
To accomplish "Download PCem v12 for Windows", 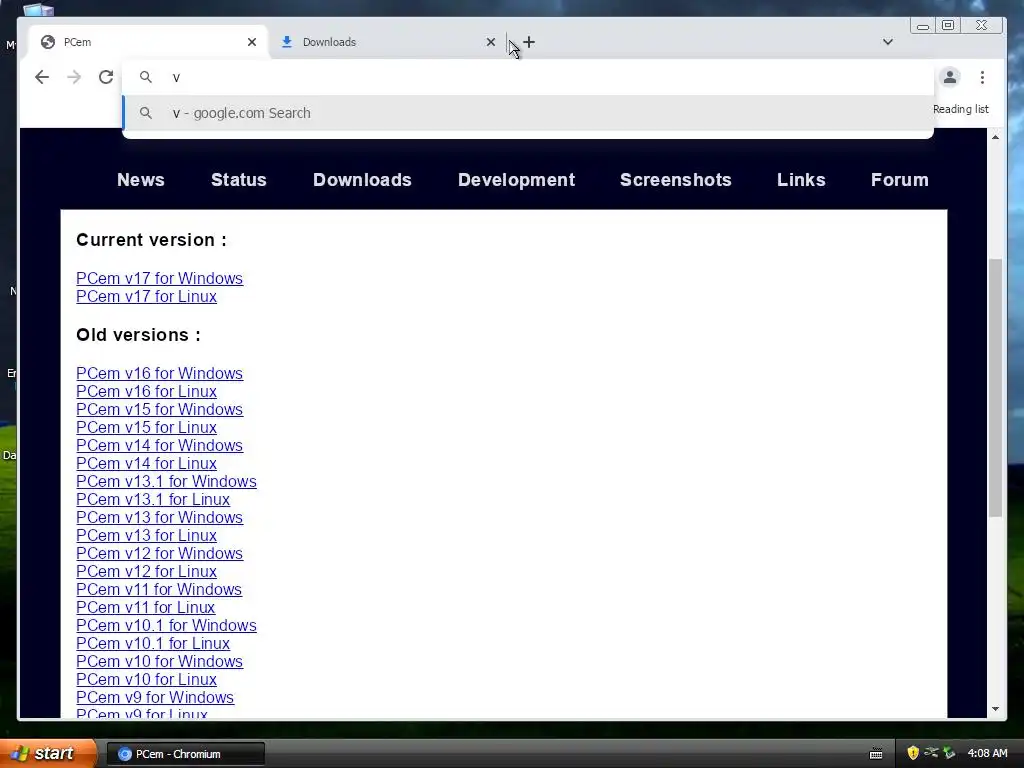I will pyautogui.click(x=159, y=553).
